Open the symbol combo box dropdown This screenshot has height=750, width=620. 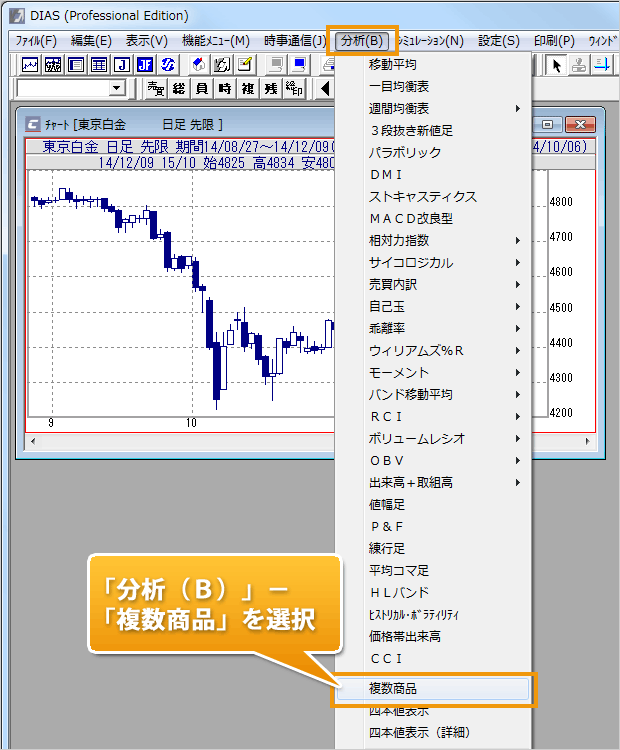click(117, 89)
